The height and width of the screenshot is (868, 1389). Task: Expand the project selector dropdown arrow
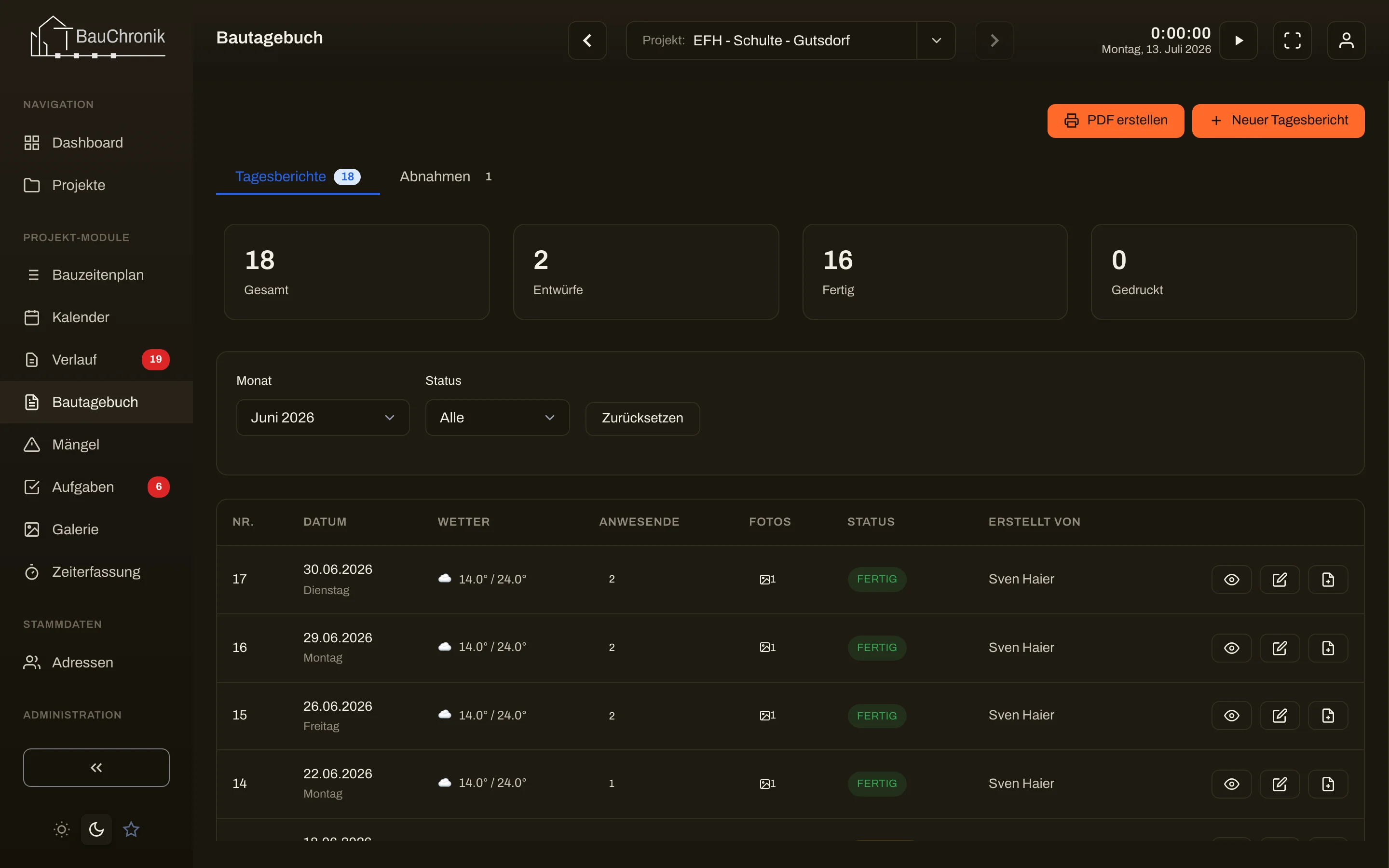point(936,40)
